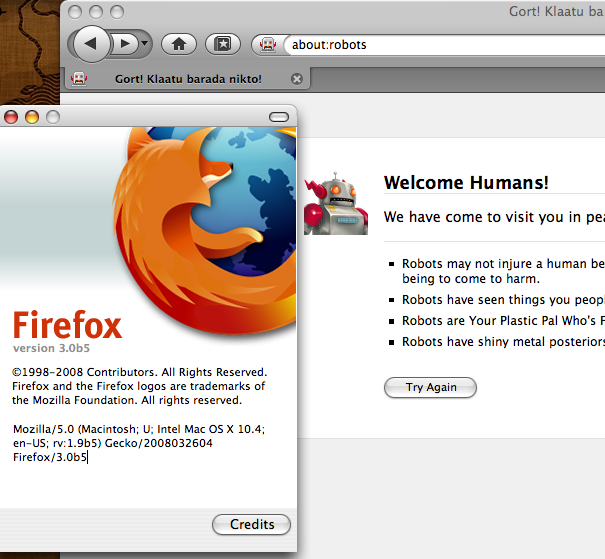Click the 'version 3.0b5' text
605x559 pixels.
coord(51,348)
